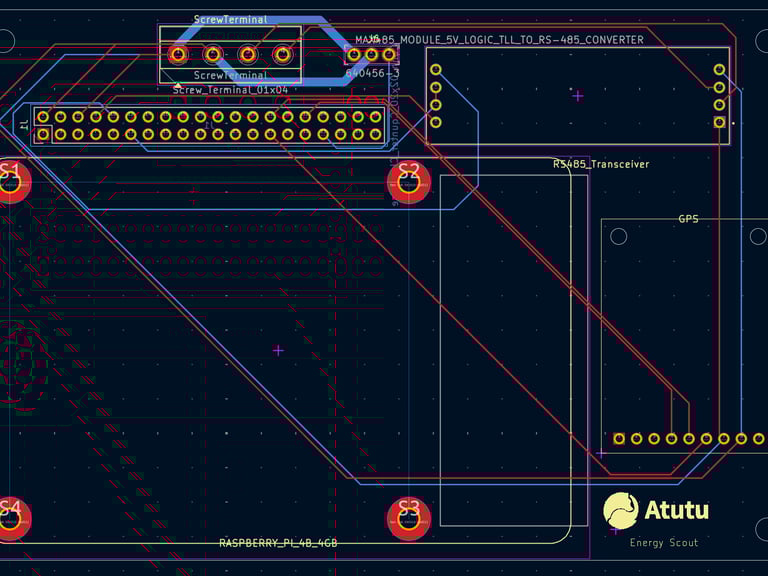Select the S3 mounting hole pad

point(409,519)
